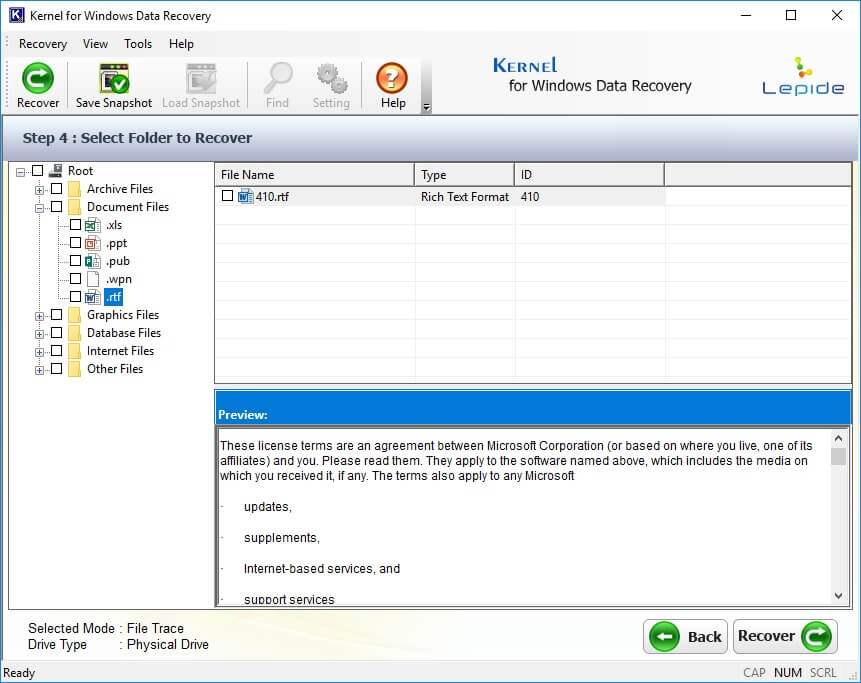Click the Save Snapshot icon
The image size is (861, 683).
(x=114, y=78)
